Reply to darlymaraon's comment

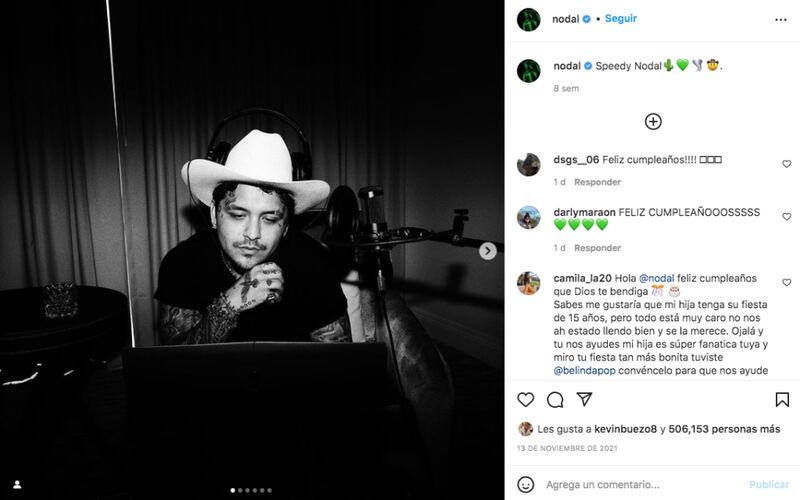597,248
